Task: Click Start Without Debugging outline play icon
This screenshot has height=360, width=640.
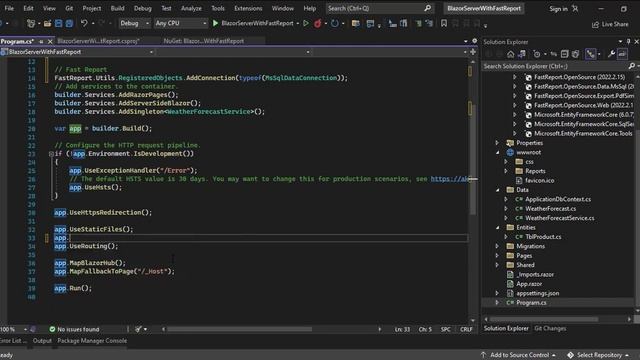Action: [306, 24]
